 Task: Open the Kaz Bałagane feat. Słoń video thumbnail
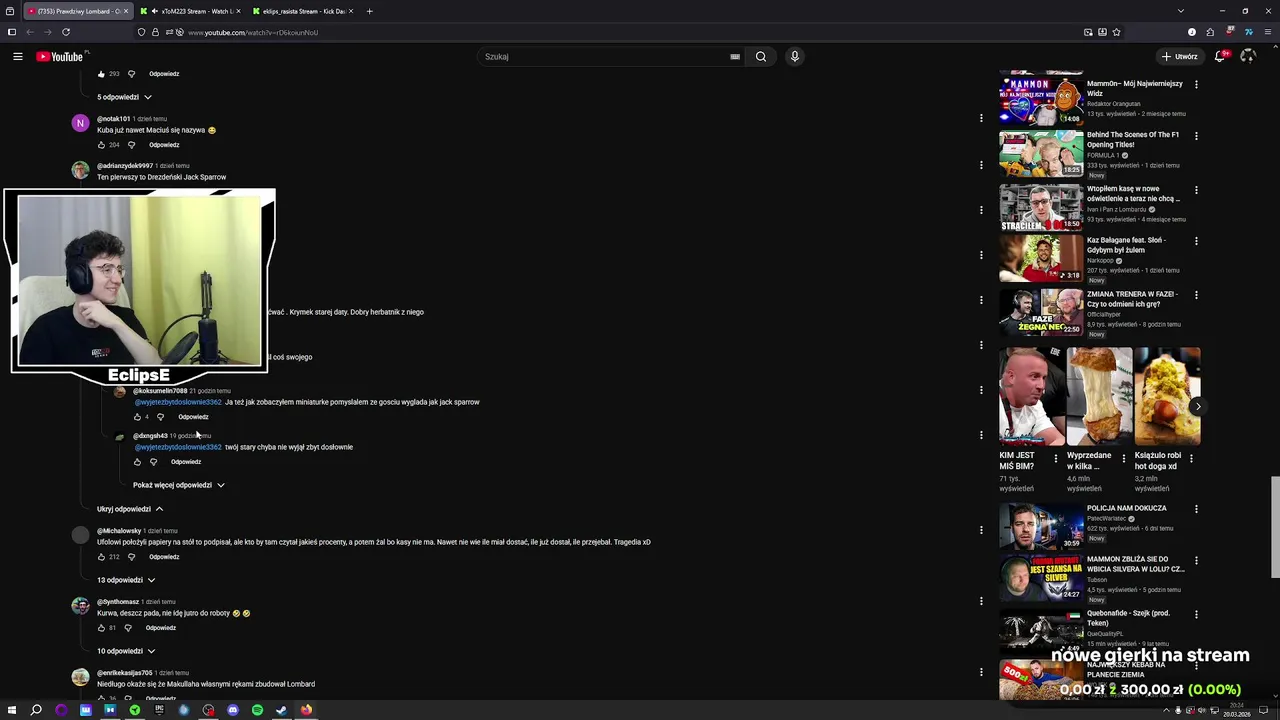click(1041, 258)
